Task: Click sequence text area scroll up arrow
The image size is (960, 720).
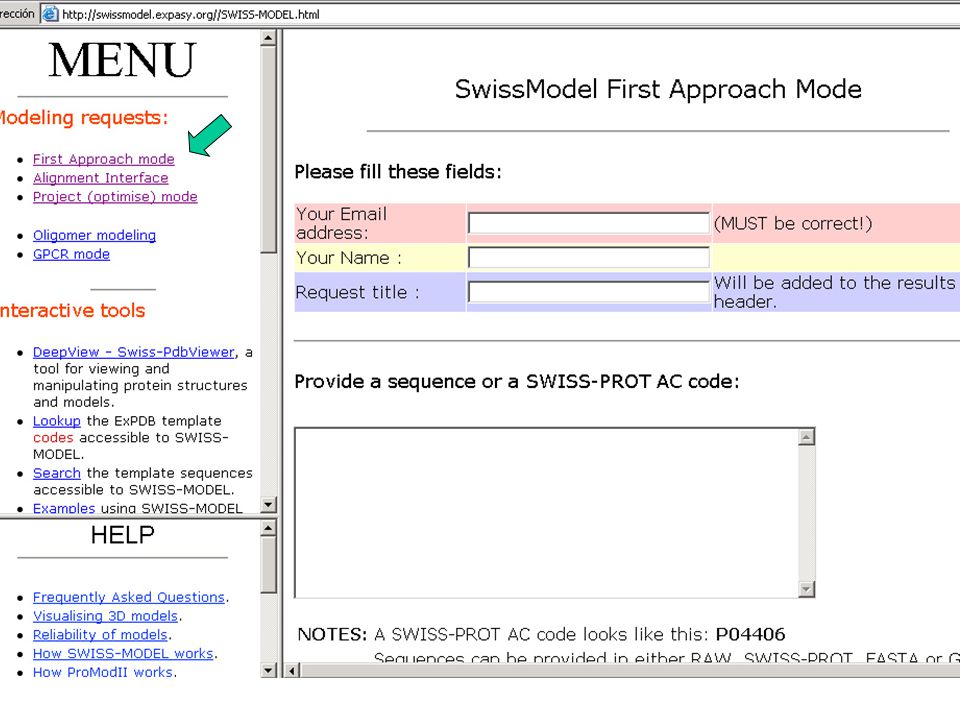Action: coord(806,437)
